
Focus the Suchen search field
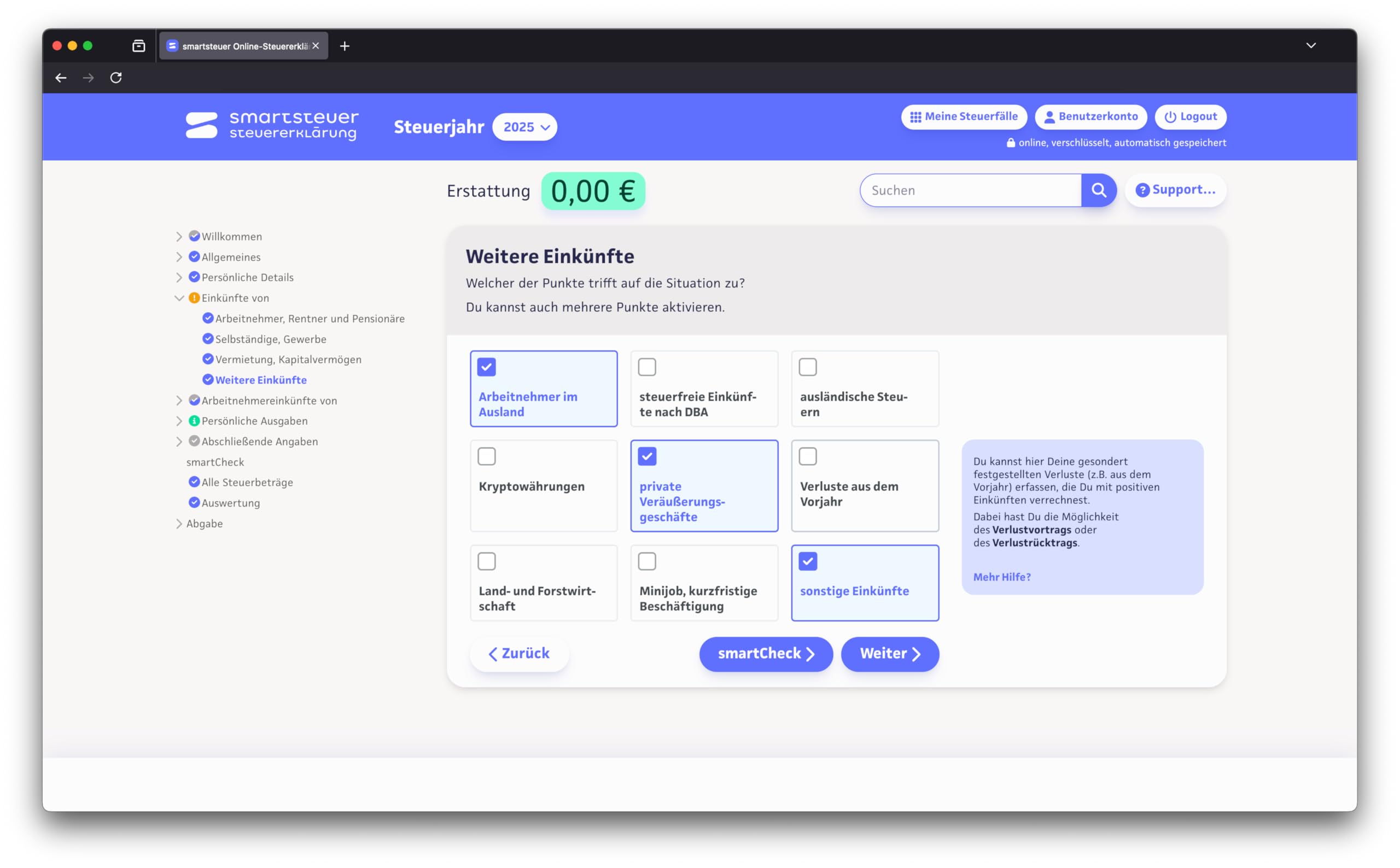pos(971,190)
